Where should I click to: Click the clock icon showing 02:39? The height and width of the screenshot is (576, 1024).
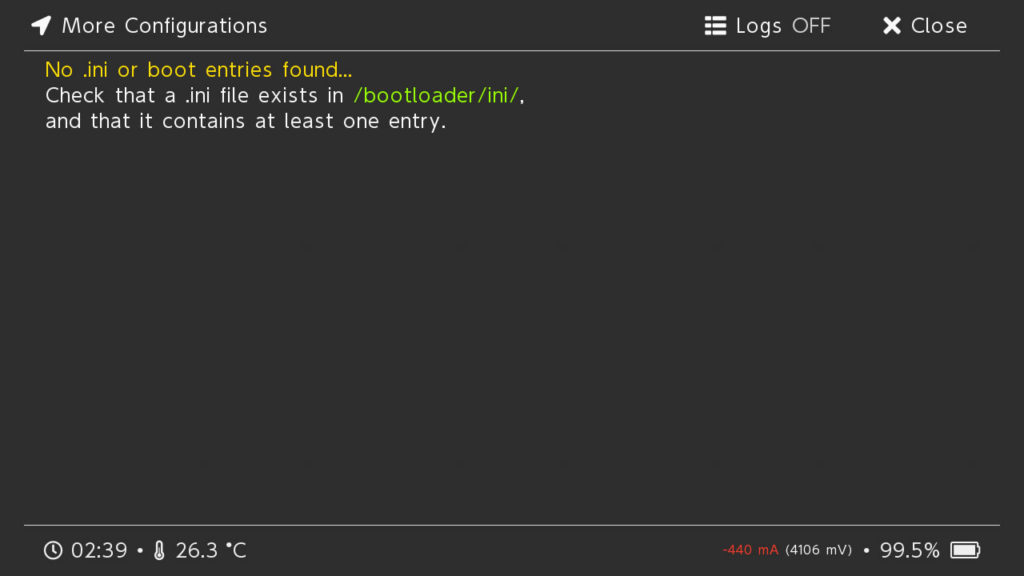point(52,550)
